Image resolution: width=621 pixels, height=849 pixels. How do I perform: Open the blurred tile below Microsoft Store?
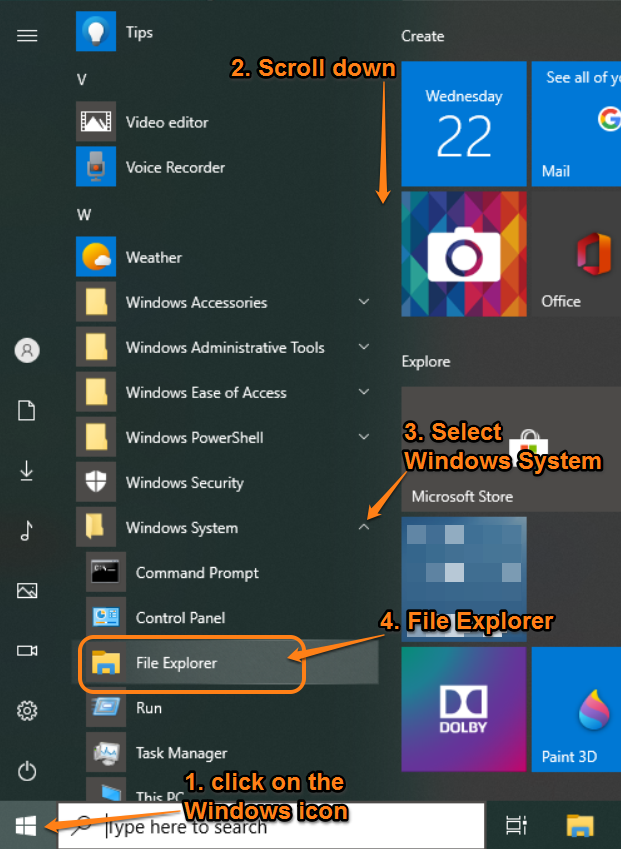463,579
